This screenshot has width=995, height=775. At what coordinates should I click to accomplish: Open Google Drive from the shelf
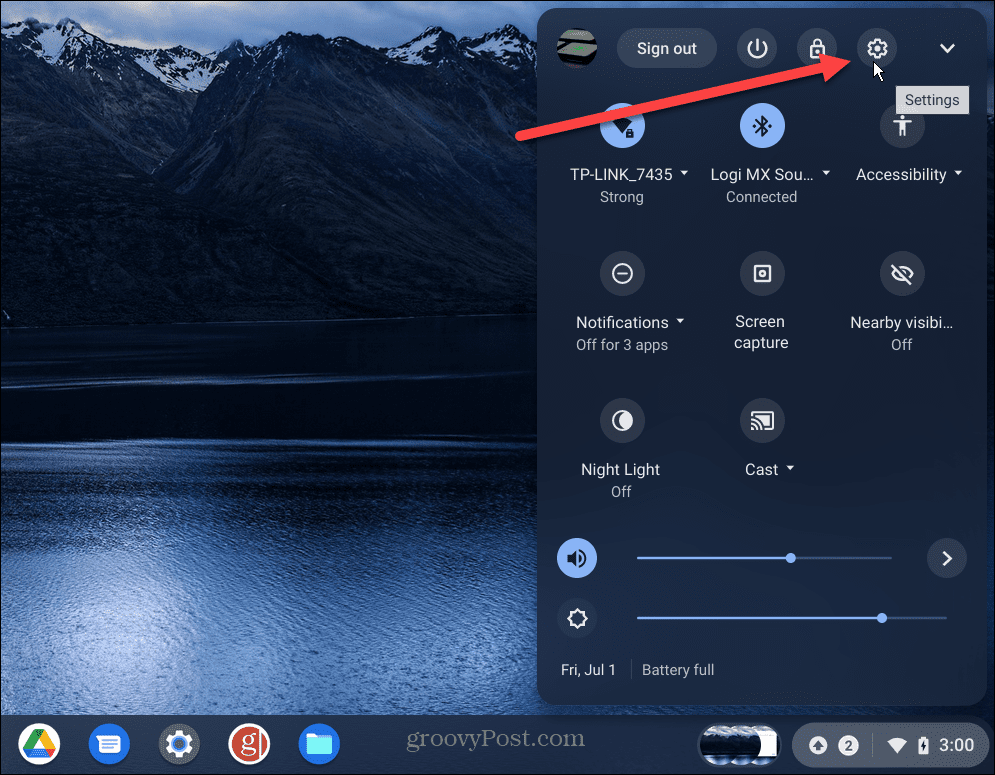pyautogui.click(x=39, y=744)
